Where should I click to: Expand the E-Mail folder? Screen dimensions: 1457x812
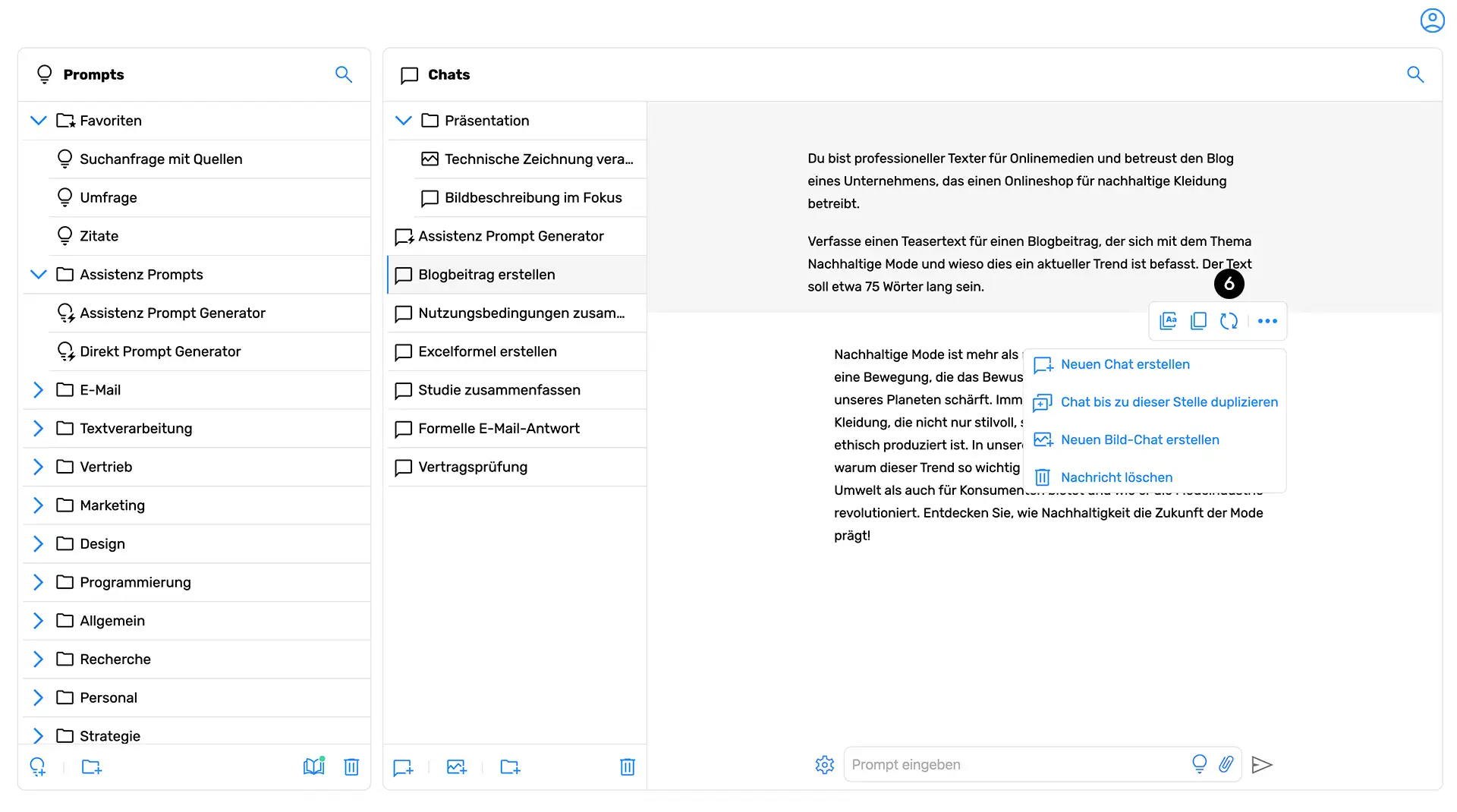tap(39, 390)
